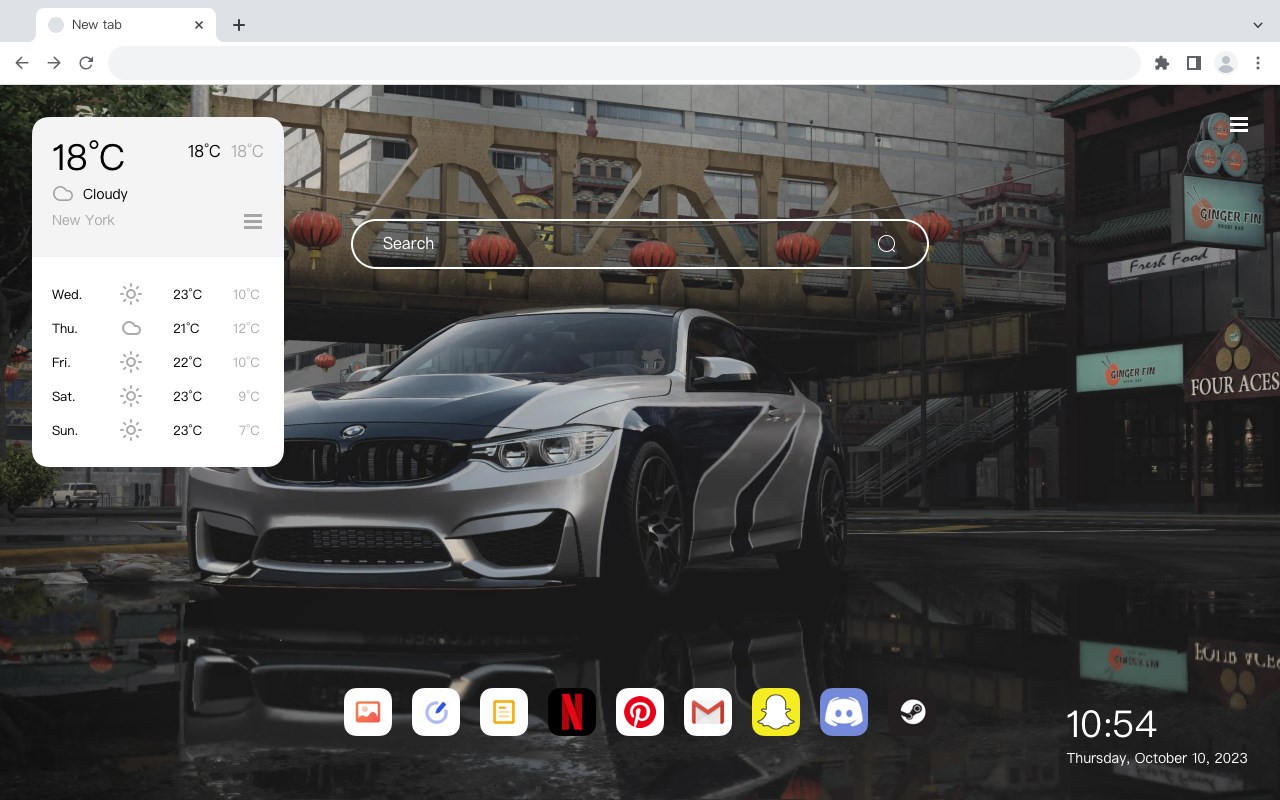Click the Cloudy condition label
Screen dimensions: 1280x800
coord(105,194)
